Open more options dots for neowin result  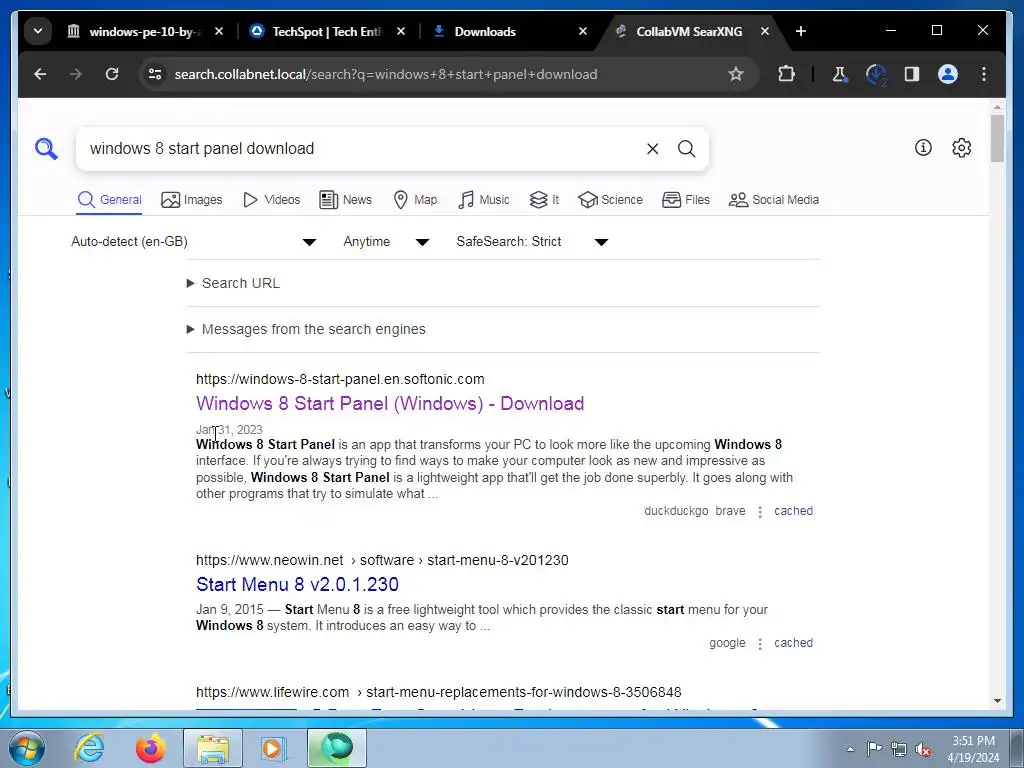click(x=760, y=644)
